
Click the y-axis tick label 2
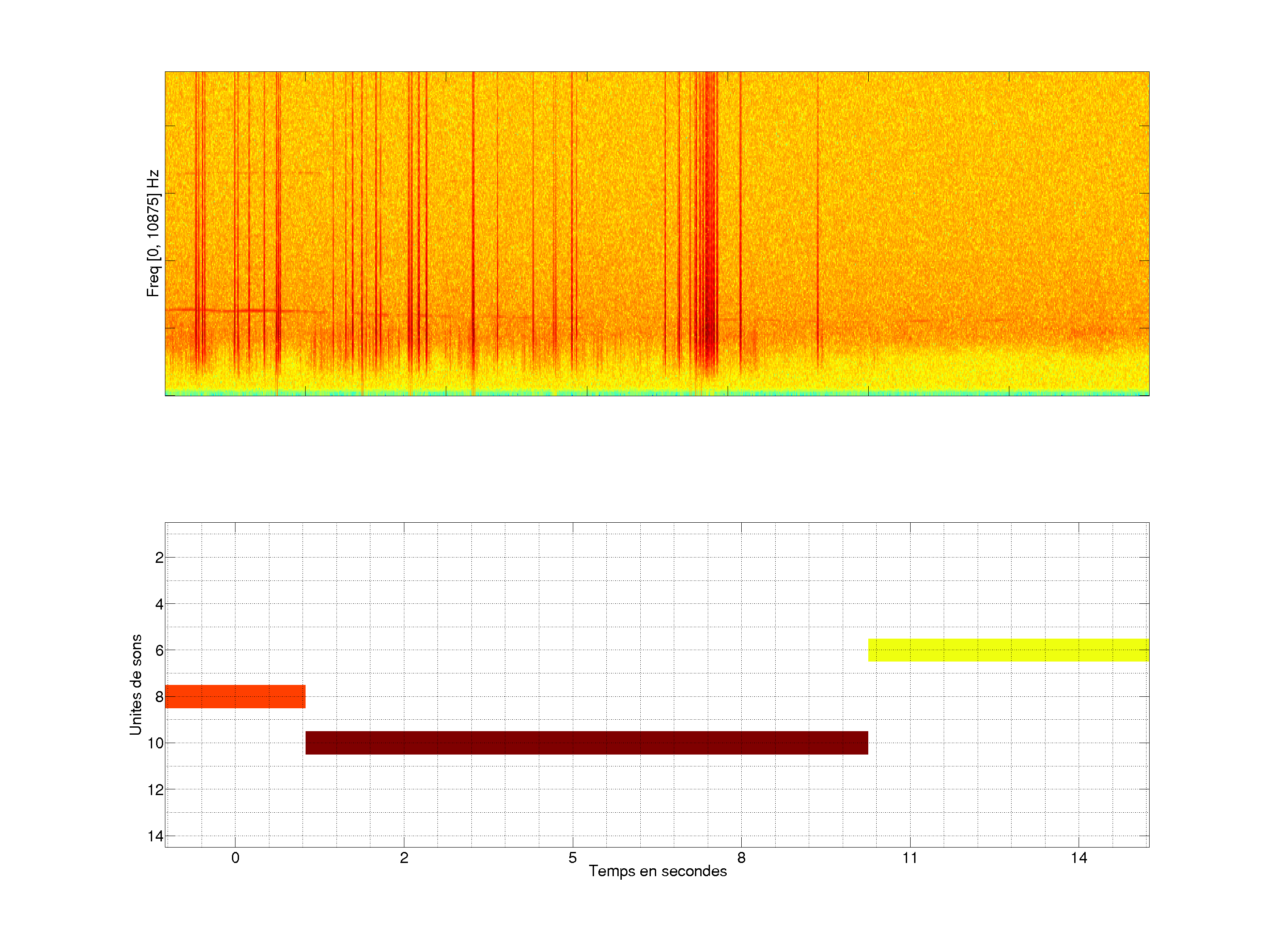tap(159, 558)
